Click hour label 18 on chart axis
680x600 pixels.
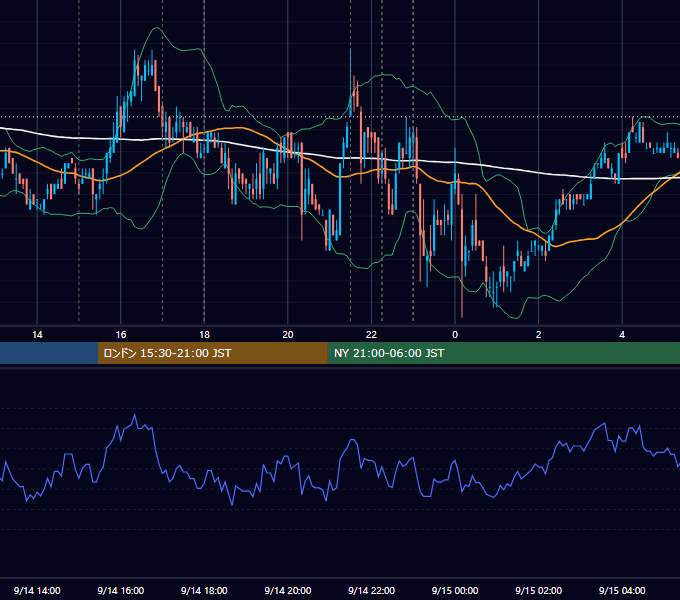[204, 335]
